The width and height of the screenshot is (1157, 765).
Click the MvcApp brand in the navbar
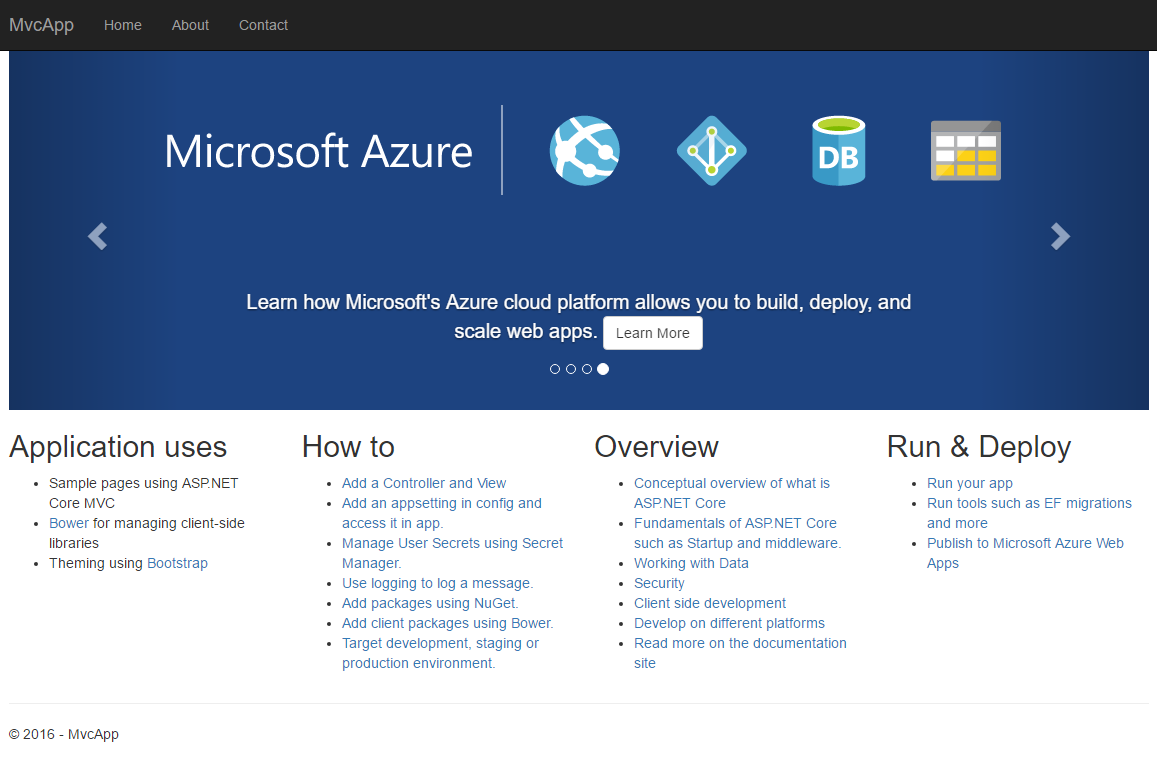point(41,25)
